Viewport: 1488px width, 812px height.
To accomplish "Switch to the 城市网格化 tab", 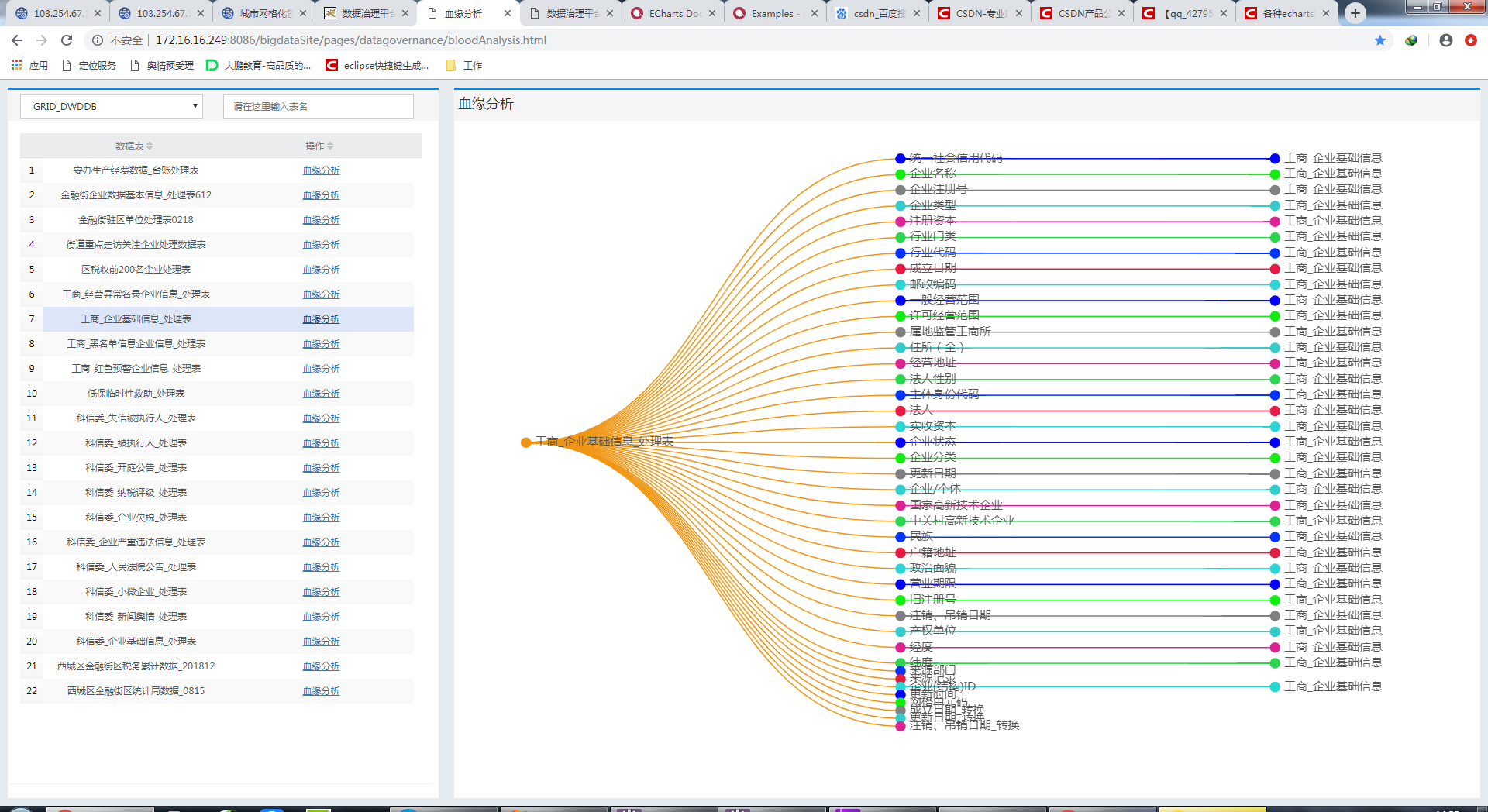I will (265, 13).
